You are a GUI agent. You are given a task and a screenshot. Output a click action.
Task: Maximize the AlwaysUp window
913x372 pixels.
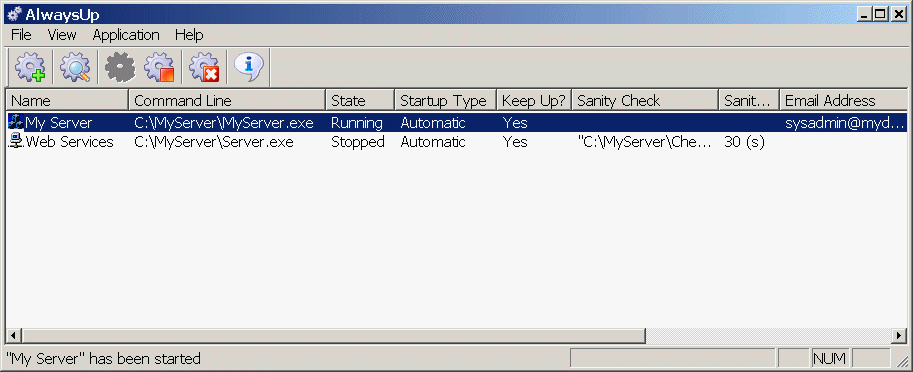click(x=879, y=15)
